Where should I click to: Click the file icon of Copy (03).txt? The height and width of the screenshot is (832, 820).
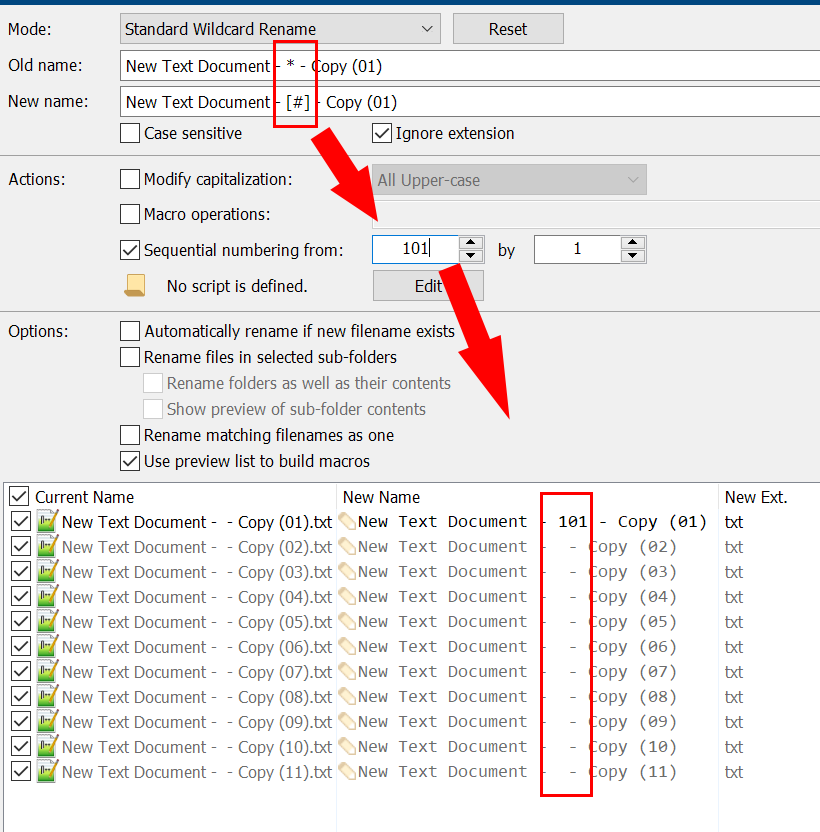47,571
